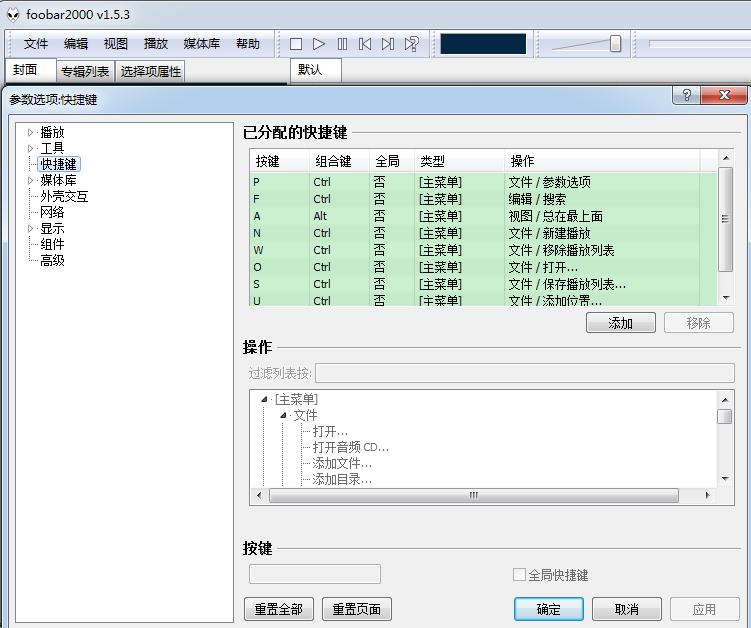Viewport: 751px width, 628px height.
Task: Select the 文件 / 新建播放 shortcut row
Action: point(483,233)
